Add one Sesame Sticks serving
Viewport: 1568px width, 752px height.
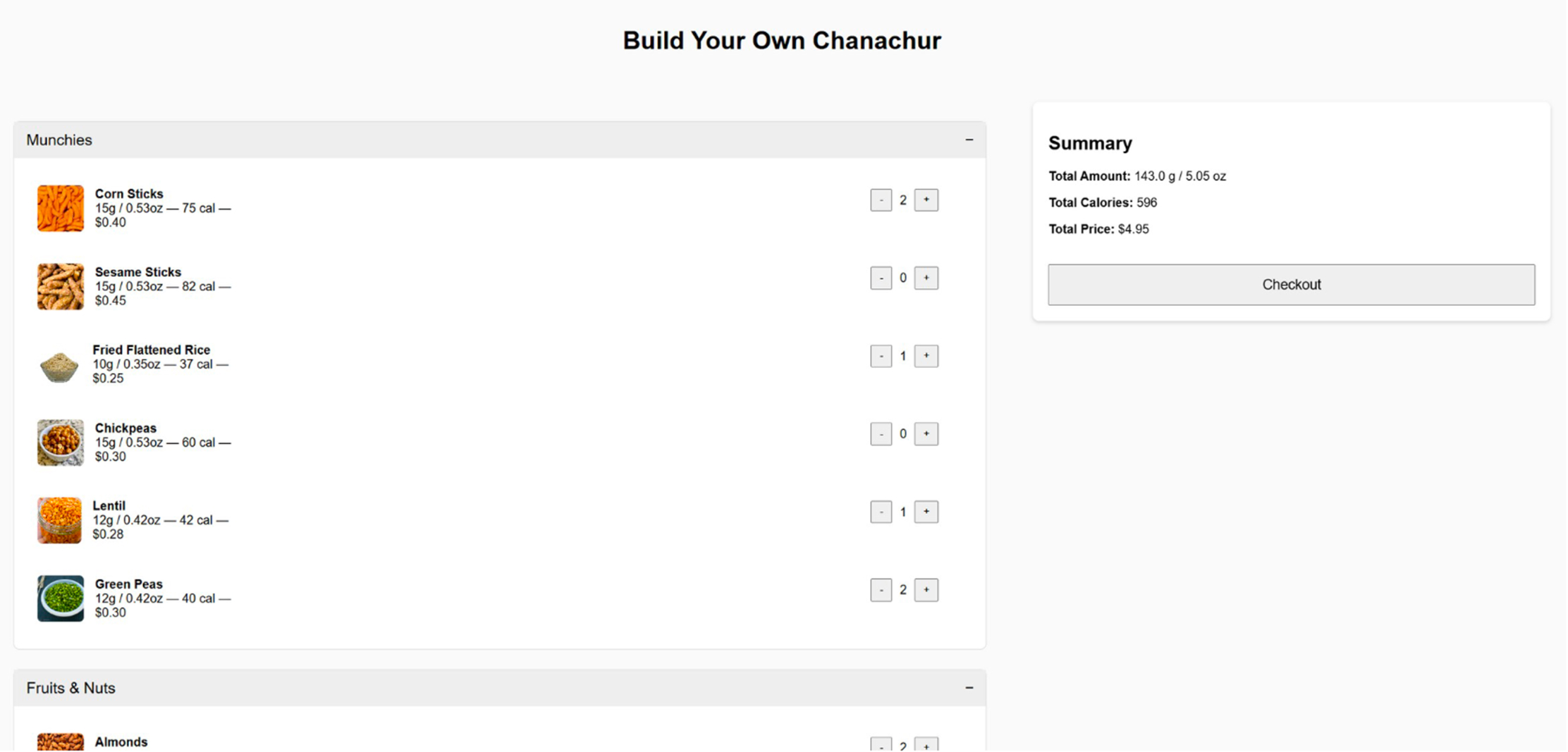(926, 278)
